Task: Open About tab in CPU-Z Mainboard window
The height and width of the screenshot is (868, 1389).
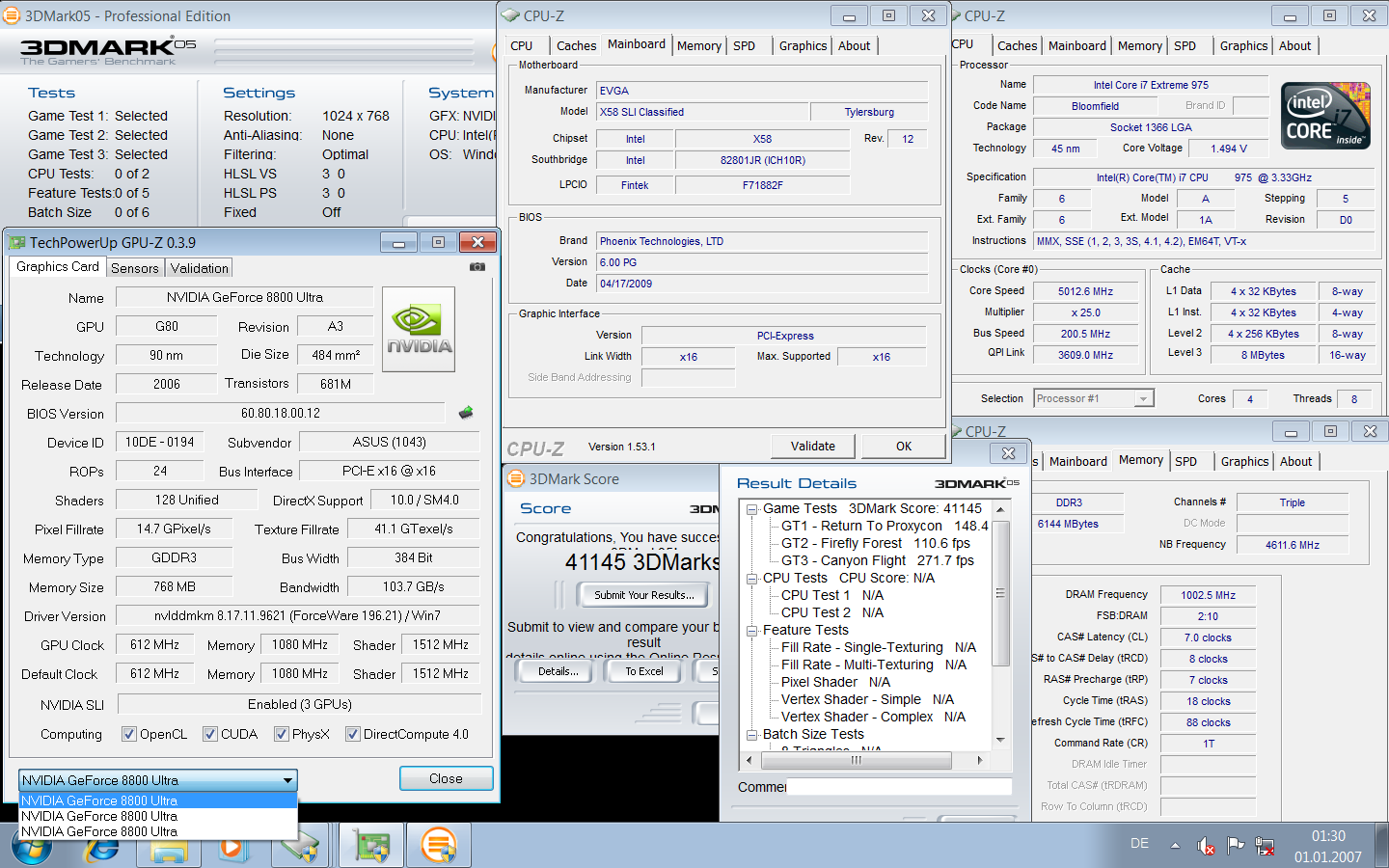Action: pos(855,45)
